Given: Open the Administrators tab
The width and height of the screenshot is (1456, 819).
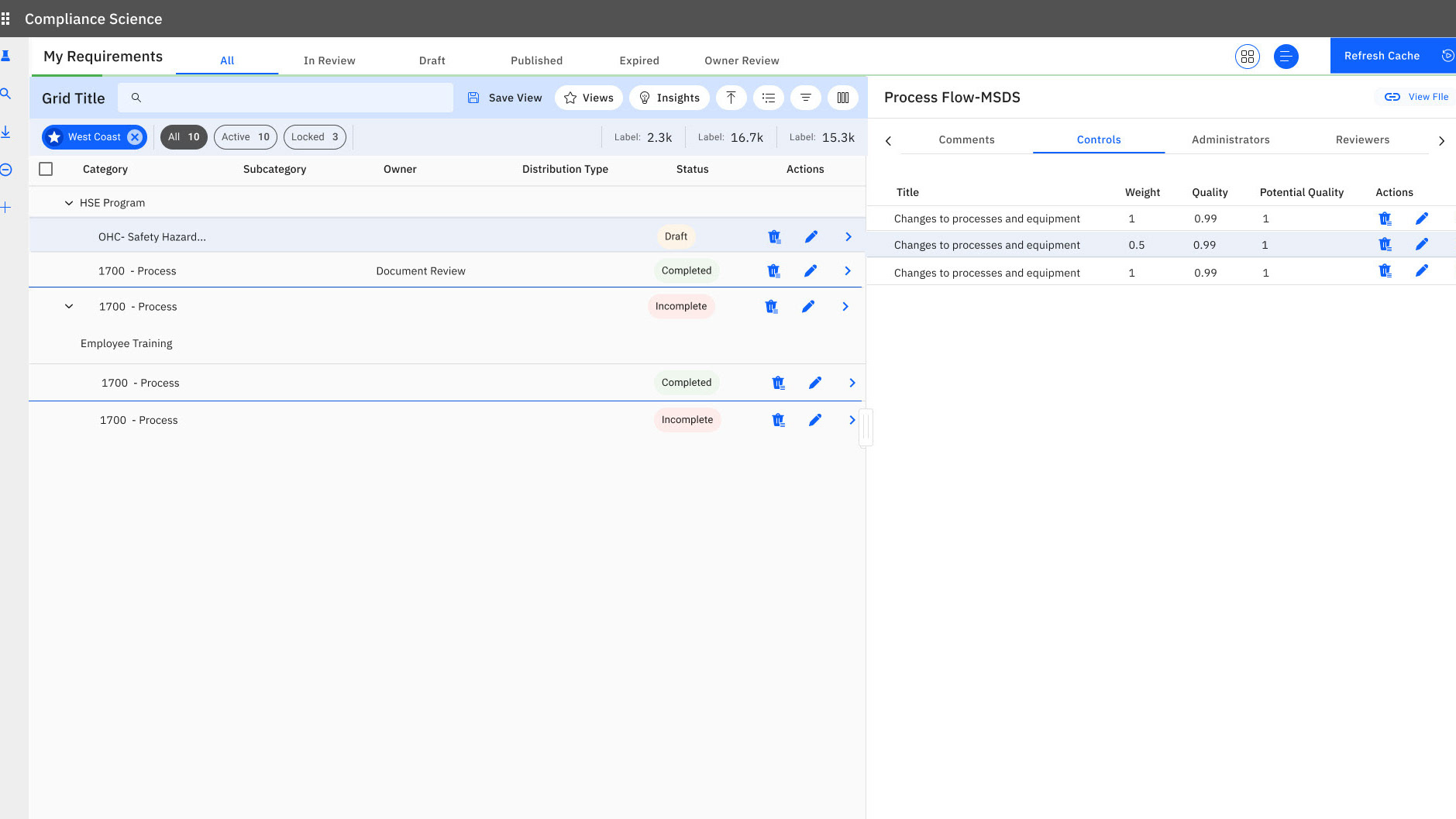Looking at the screenshot, I should (x=1231, y=139).
